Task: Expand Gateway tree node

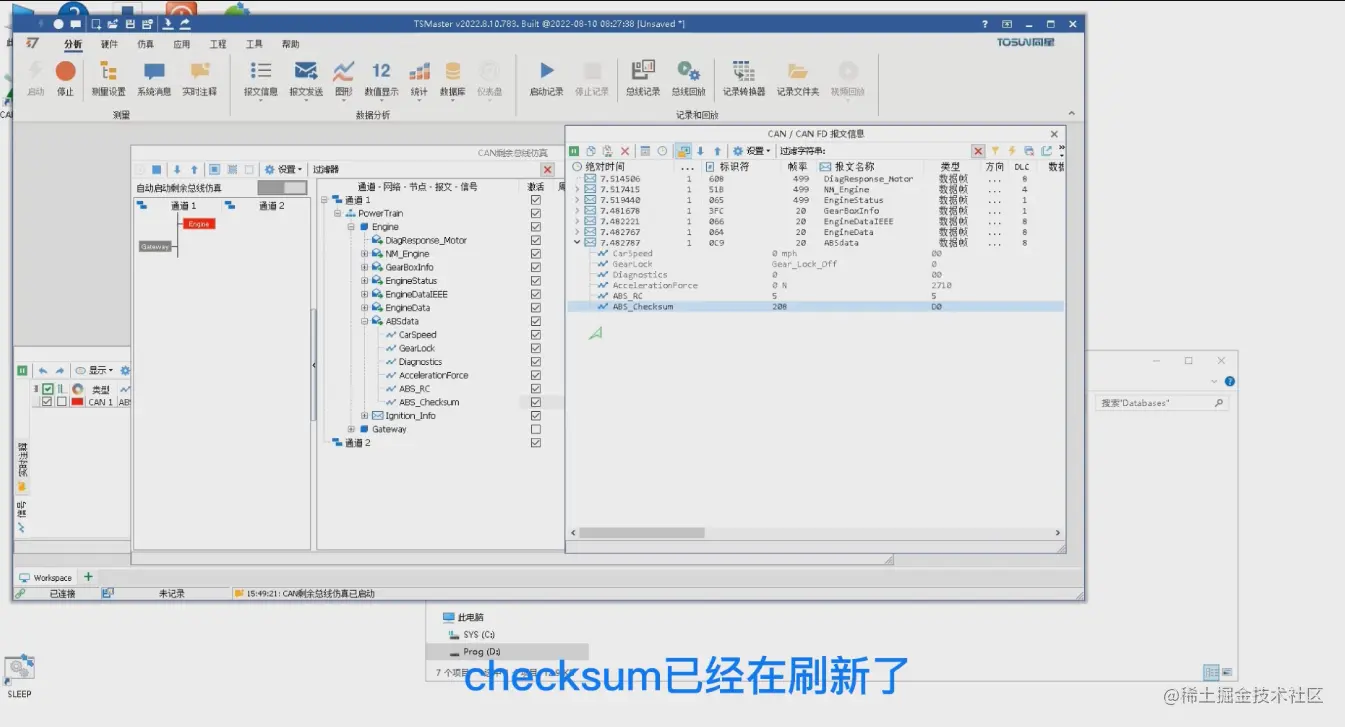Action: pos(351,429)
